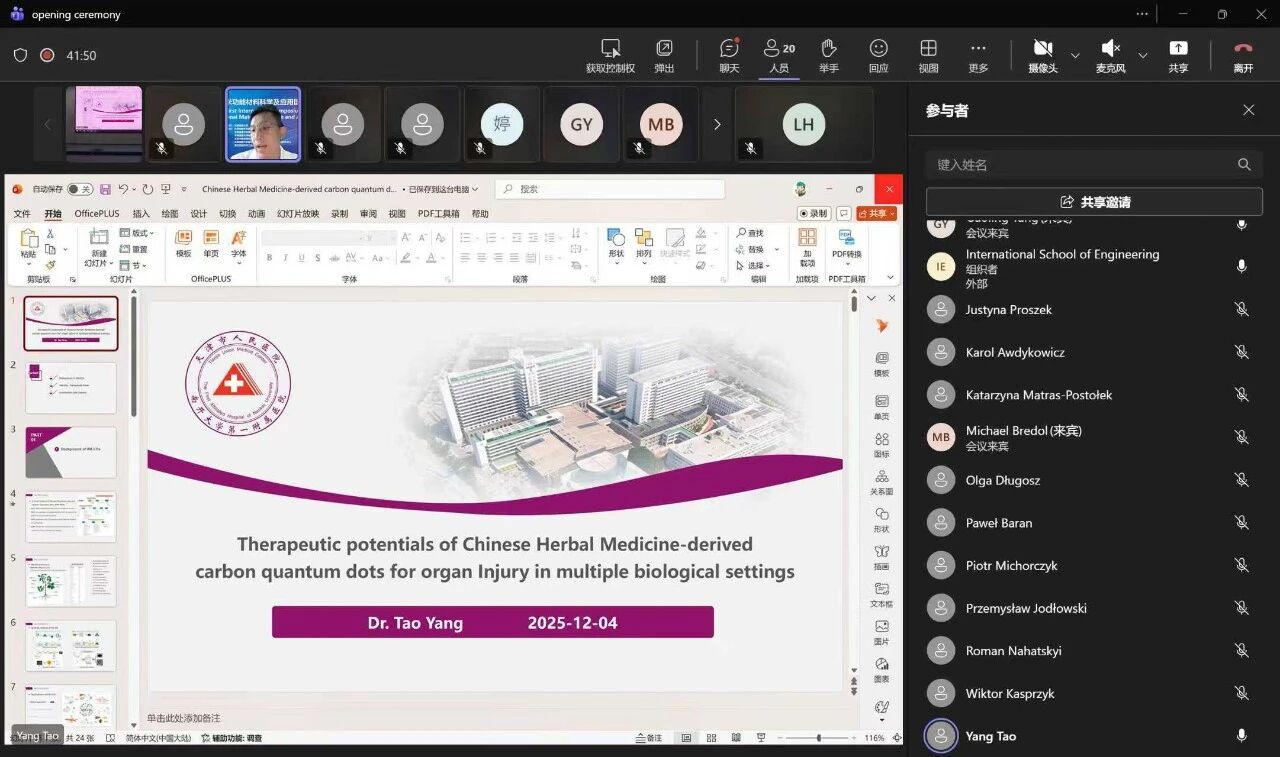Click the request control (获取控制权) icon

[610, 55]
